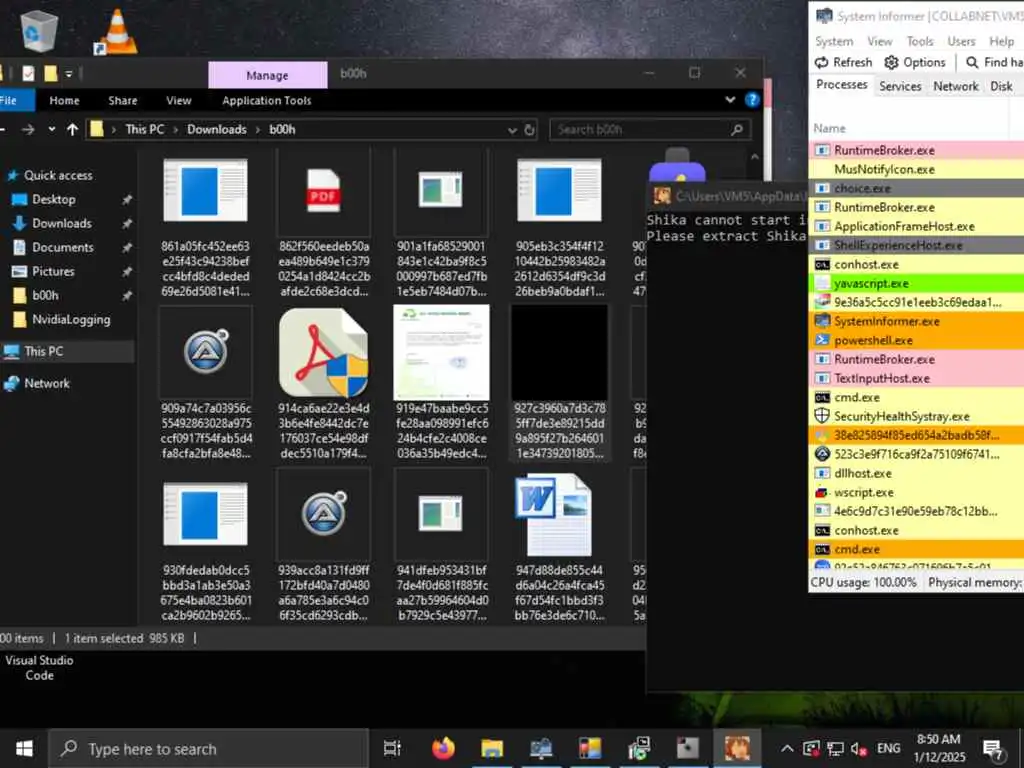Select file 939acc8a131fd9ff icon

point(324,513)
